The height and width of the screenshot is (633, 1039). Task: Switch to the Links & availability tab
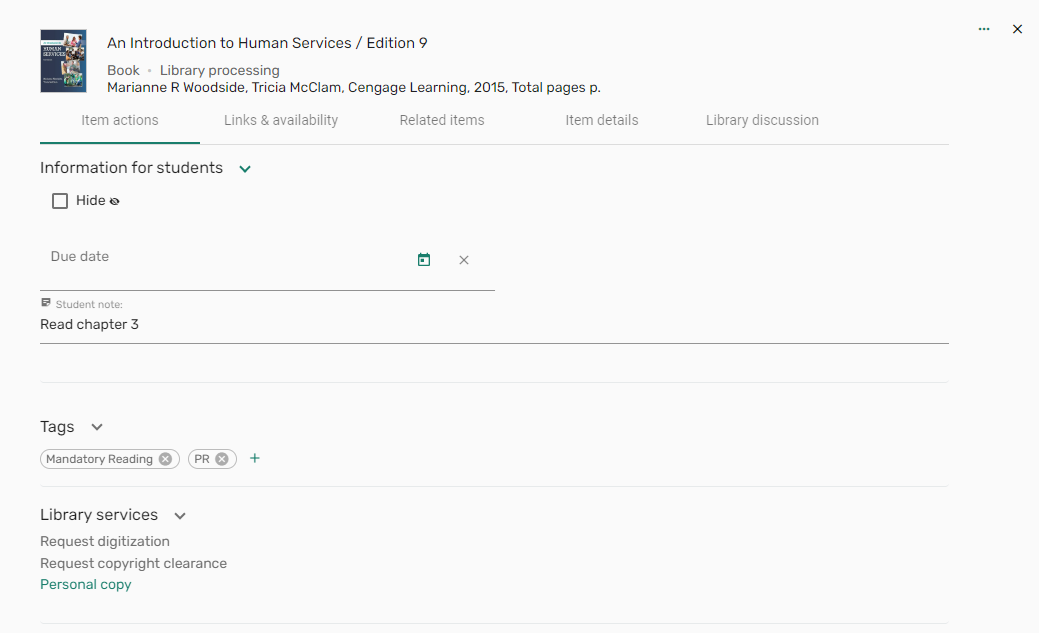coord(281,120)
